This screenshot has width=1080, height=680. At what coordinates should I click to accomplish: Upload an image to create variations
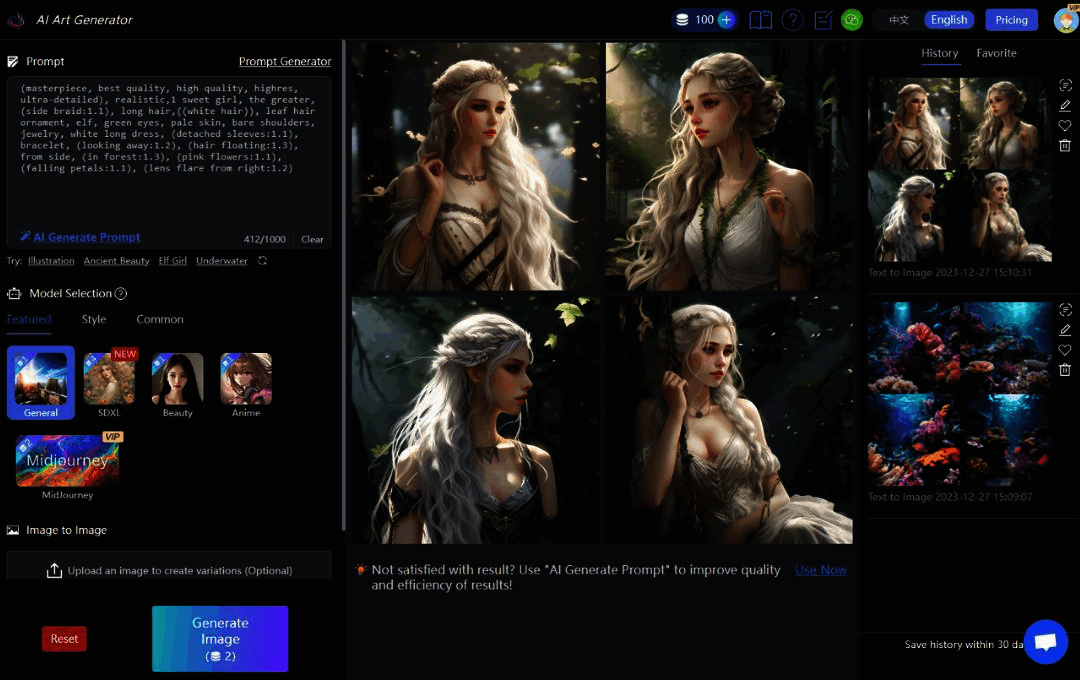(x=169, y=570)
